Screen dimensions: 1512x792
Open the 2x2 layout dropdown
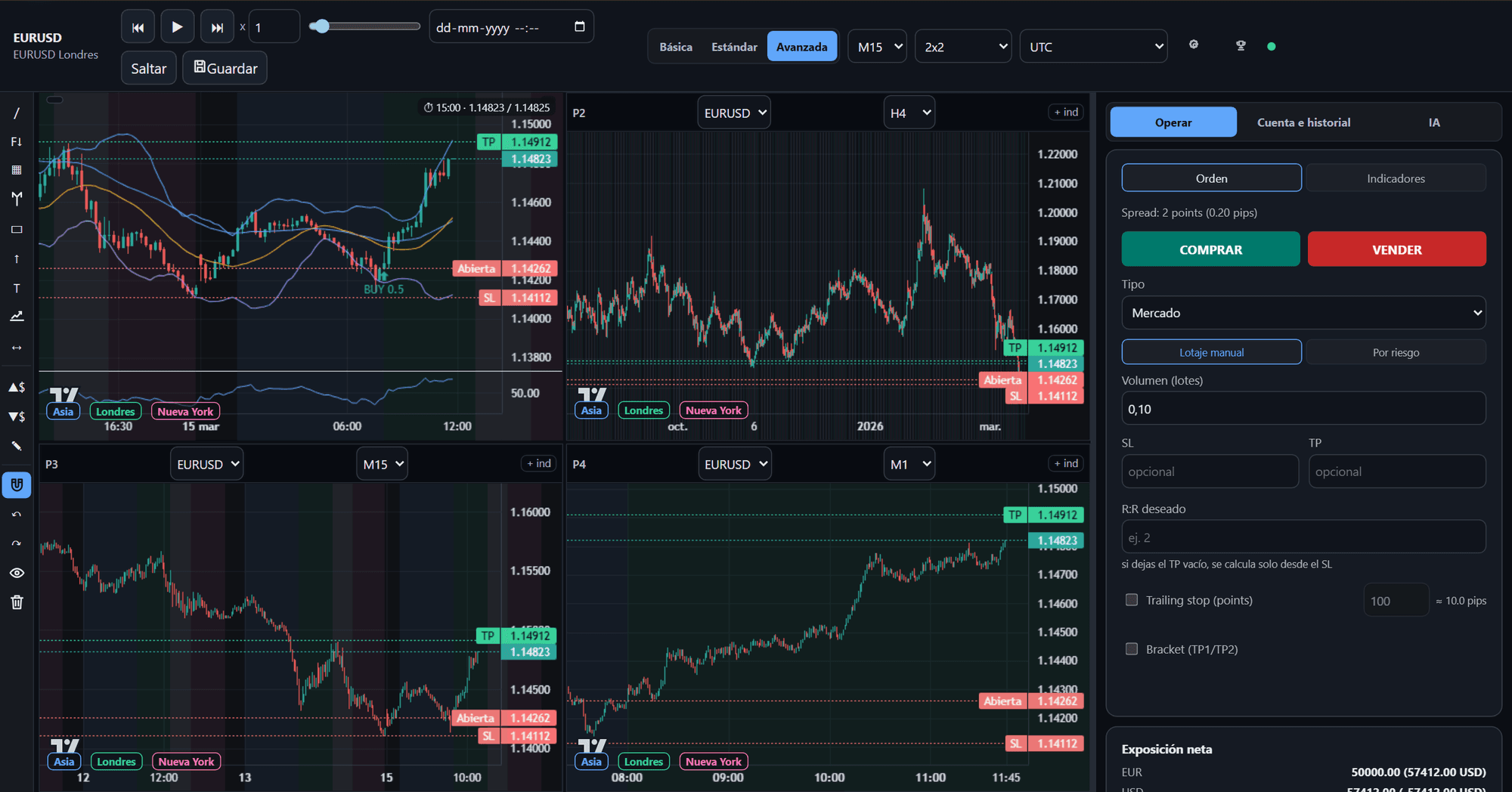click(963, 47)
